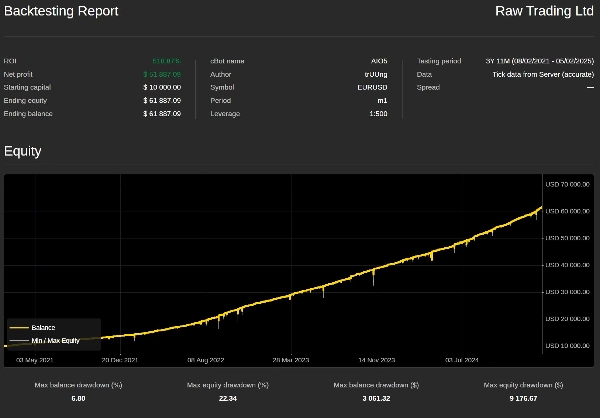
Task: Click the Equity section heading
Action: coord(22,151)
